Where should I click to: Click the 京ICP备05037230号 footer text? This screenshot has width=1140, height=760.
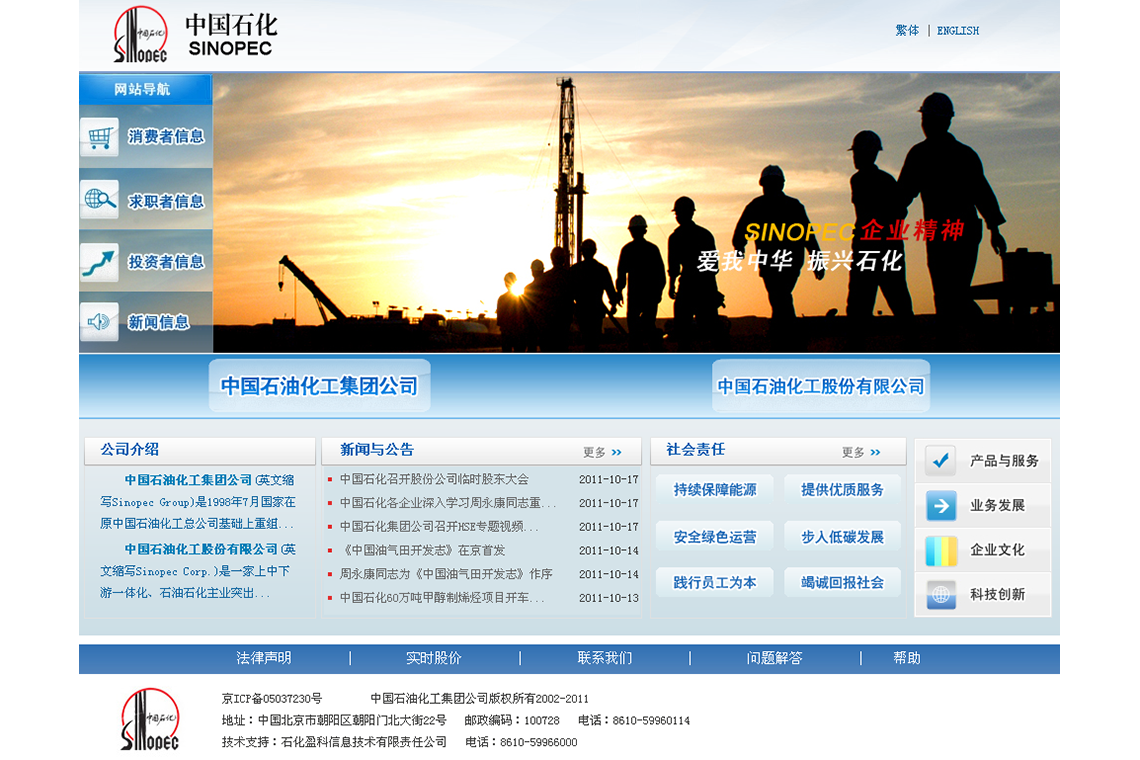pyautogui.click(x=272, y=699)
